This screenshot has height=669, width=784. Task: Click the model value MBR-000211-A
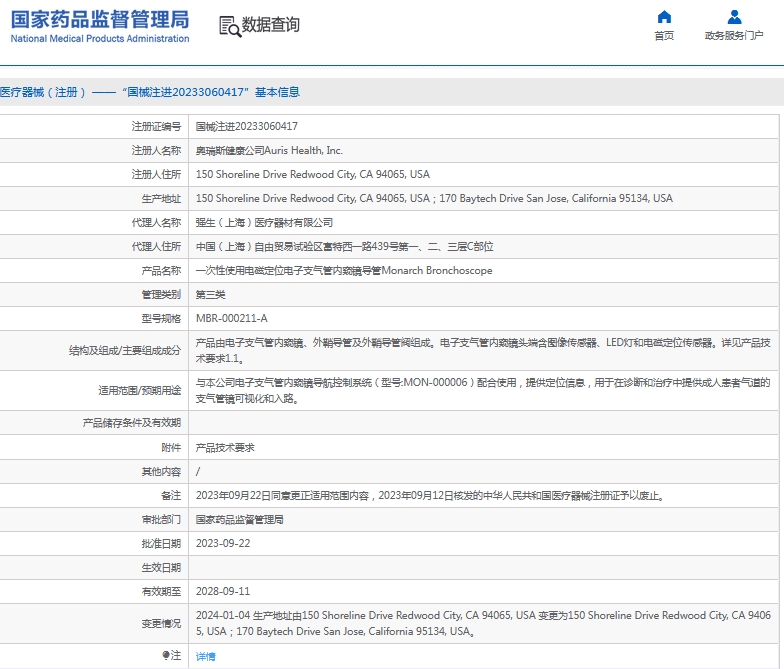click(x=231, y=318)
